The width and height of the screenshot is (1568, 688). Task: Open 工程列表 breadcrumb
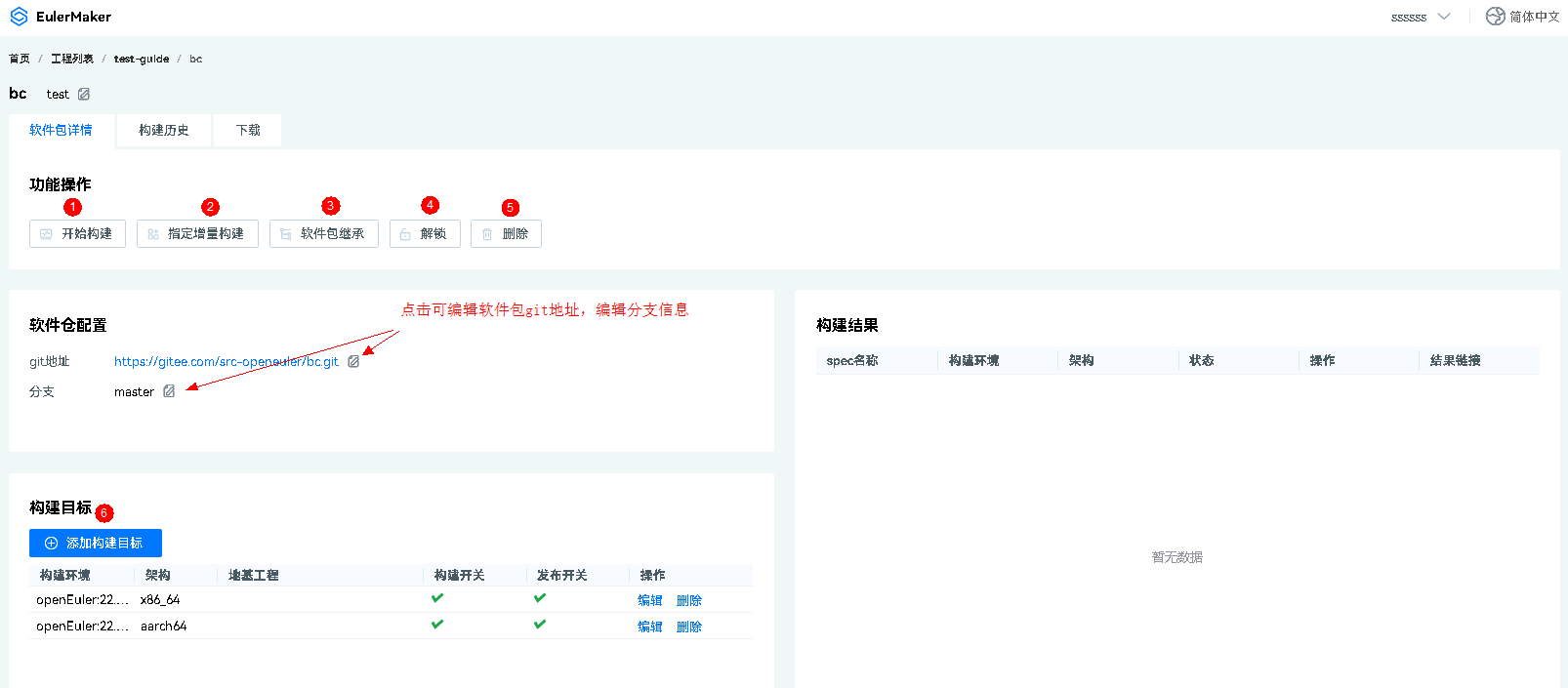point(72,59)
